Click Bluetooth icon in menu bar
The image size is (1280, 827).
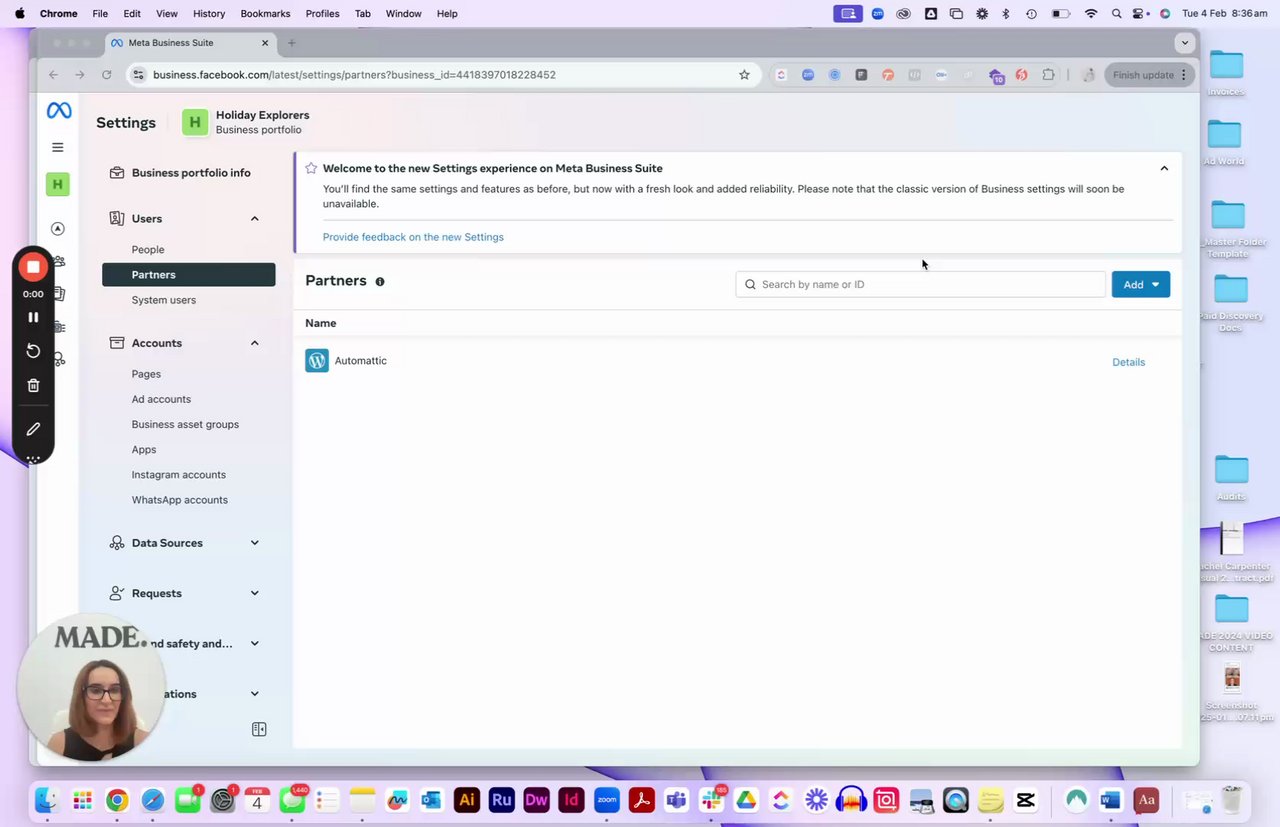[x=1006, y=13]
